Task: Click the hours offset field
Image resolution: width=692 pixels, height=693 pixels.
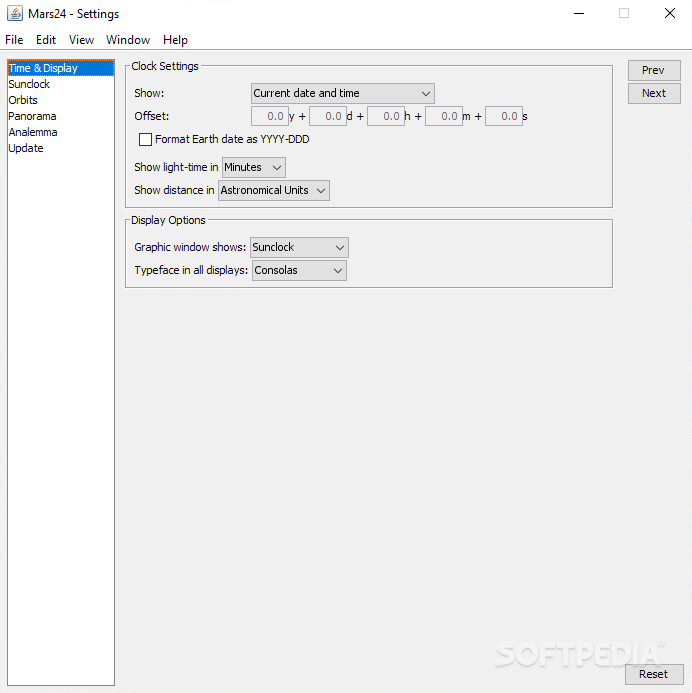Action: tap(386, 116)
